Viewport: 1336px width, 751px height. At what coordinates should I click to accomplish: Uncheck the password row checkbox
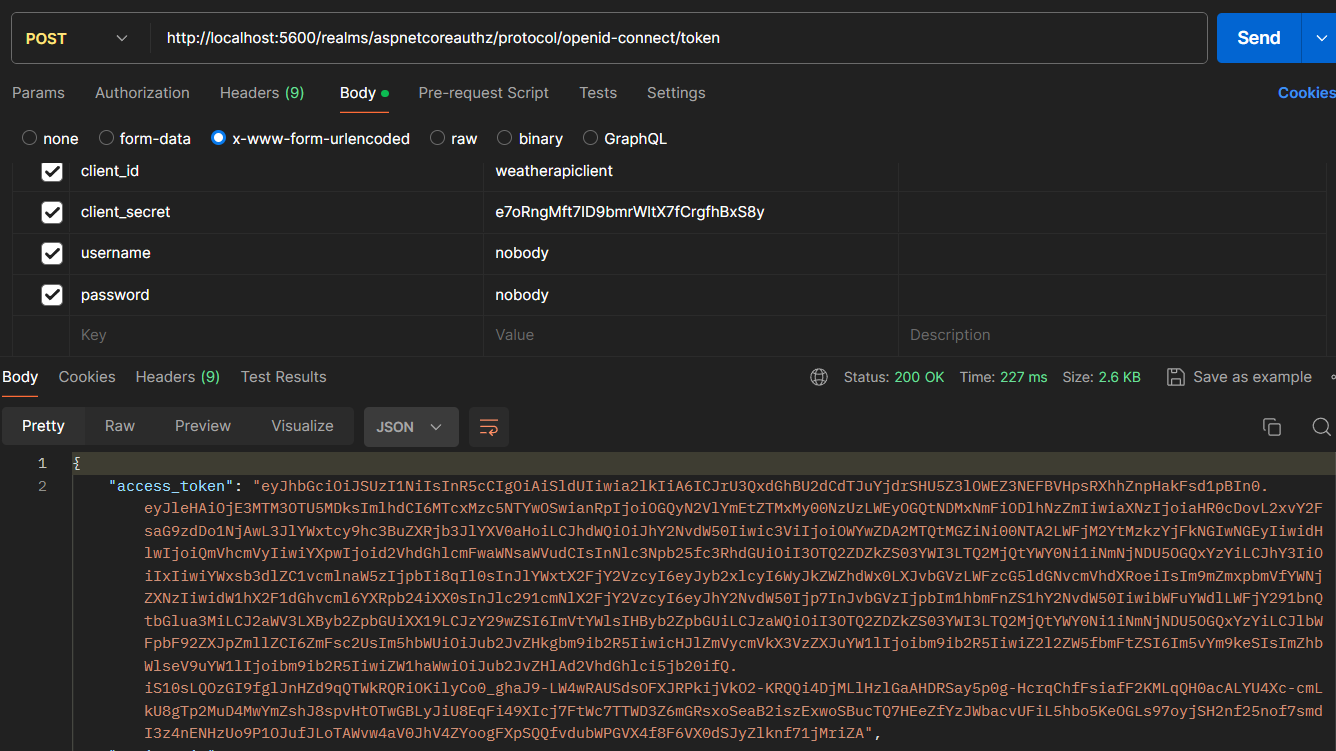52,295
